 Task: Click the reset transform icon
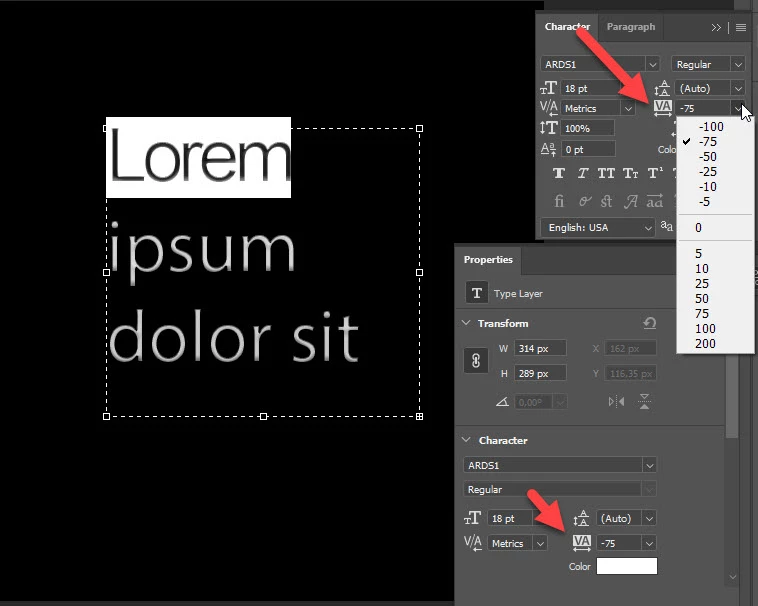coord(650,322)
